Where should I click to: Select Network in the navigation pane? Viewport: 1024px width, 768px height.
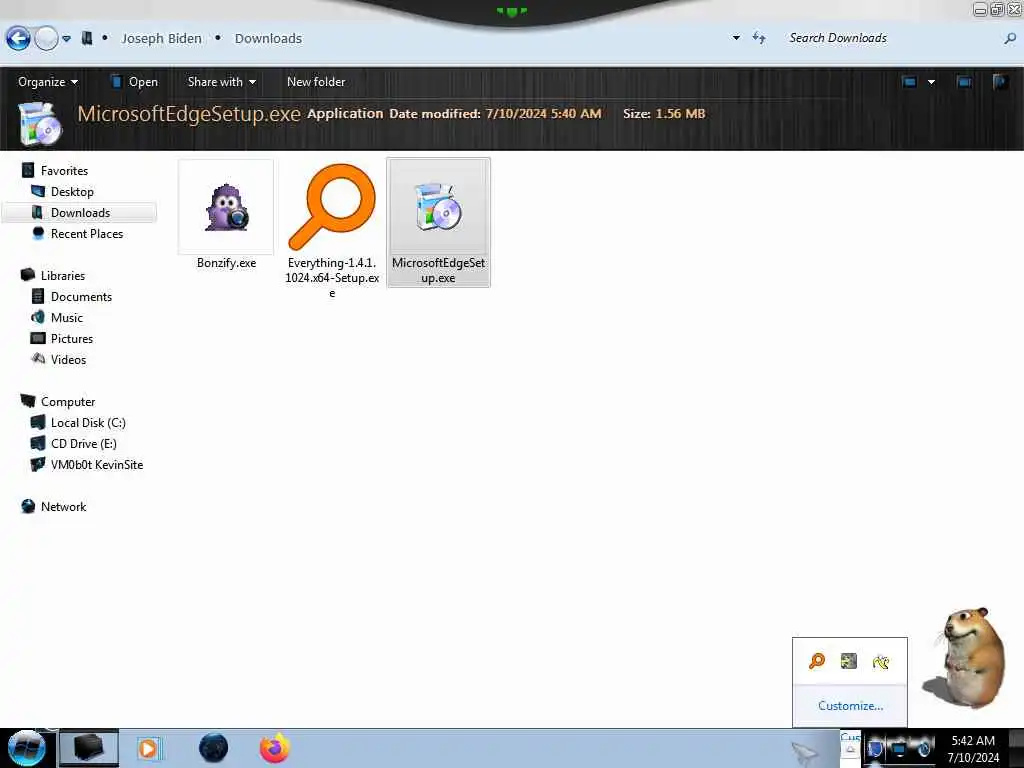pos(63,506)
